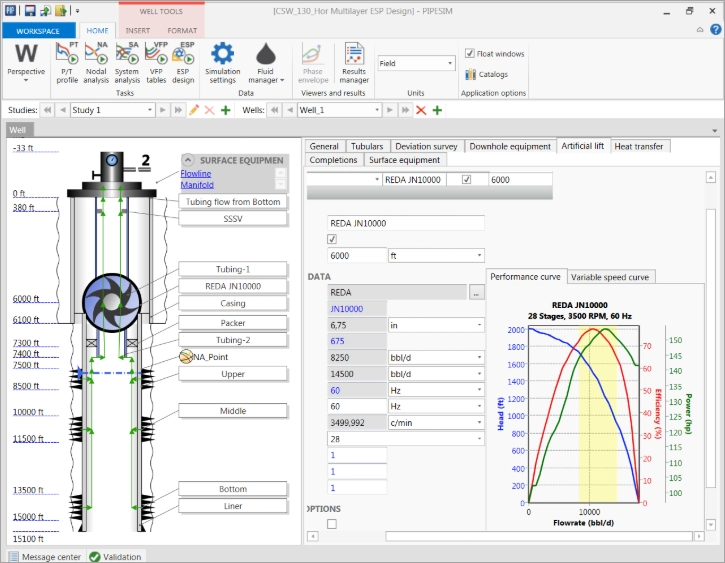Open the Phase envelope viewer

(x=313, y=63)
